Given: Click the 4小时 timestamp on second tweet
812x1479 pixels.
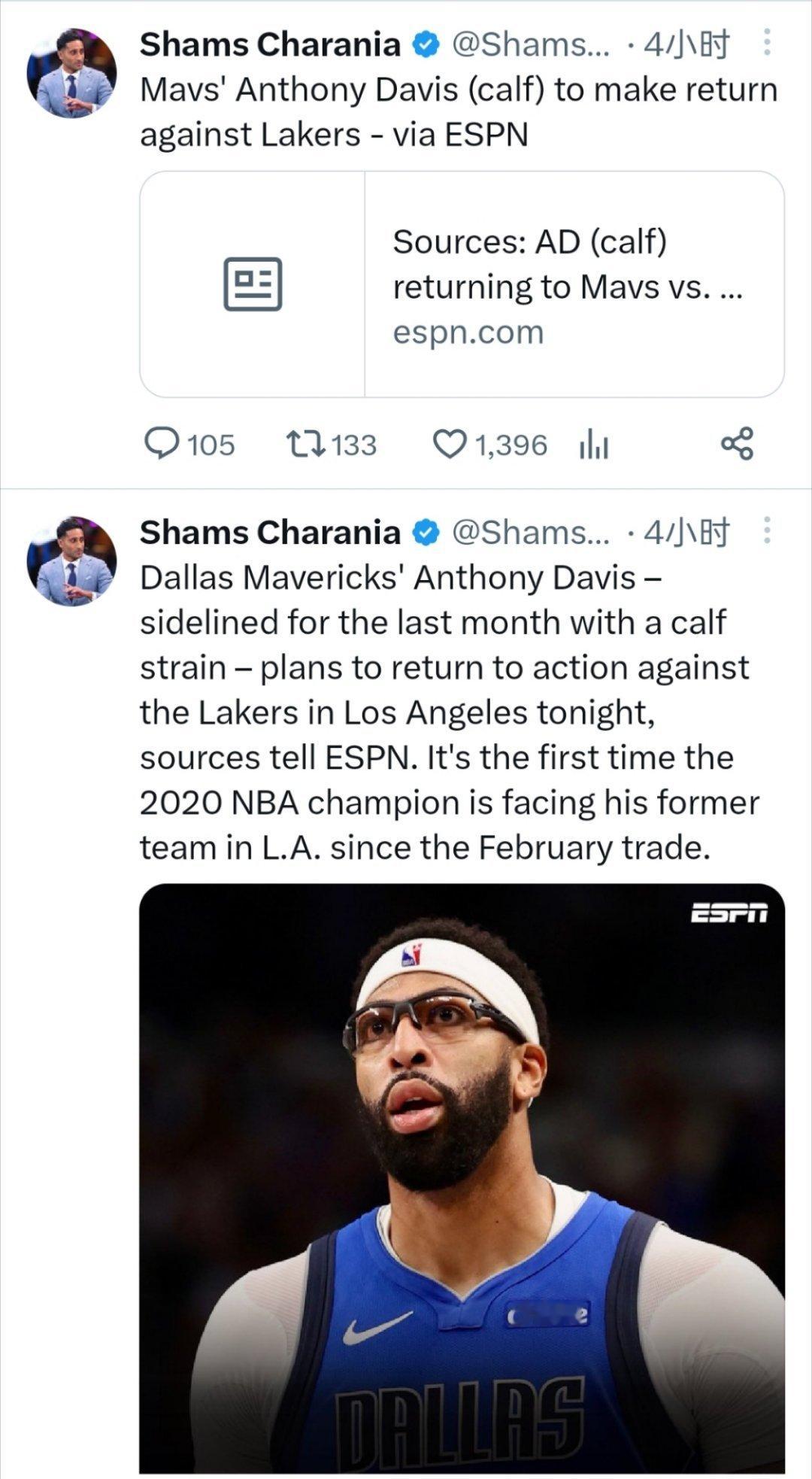Looking at the screenshot, I should tap(686, 533).
